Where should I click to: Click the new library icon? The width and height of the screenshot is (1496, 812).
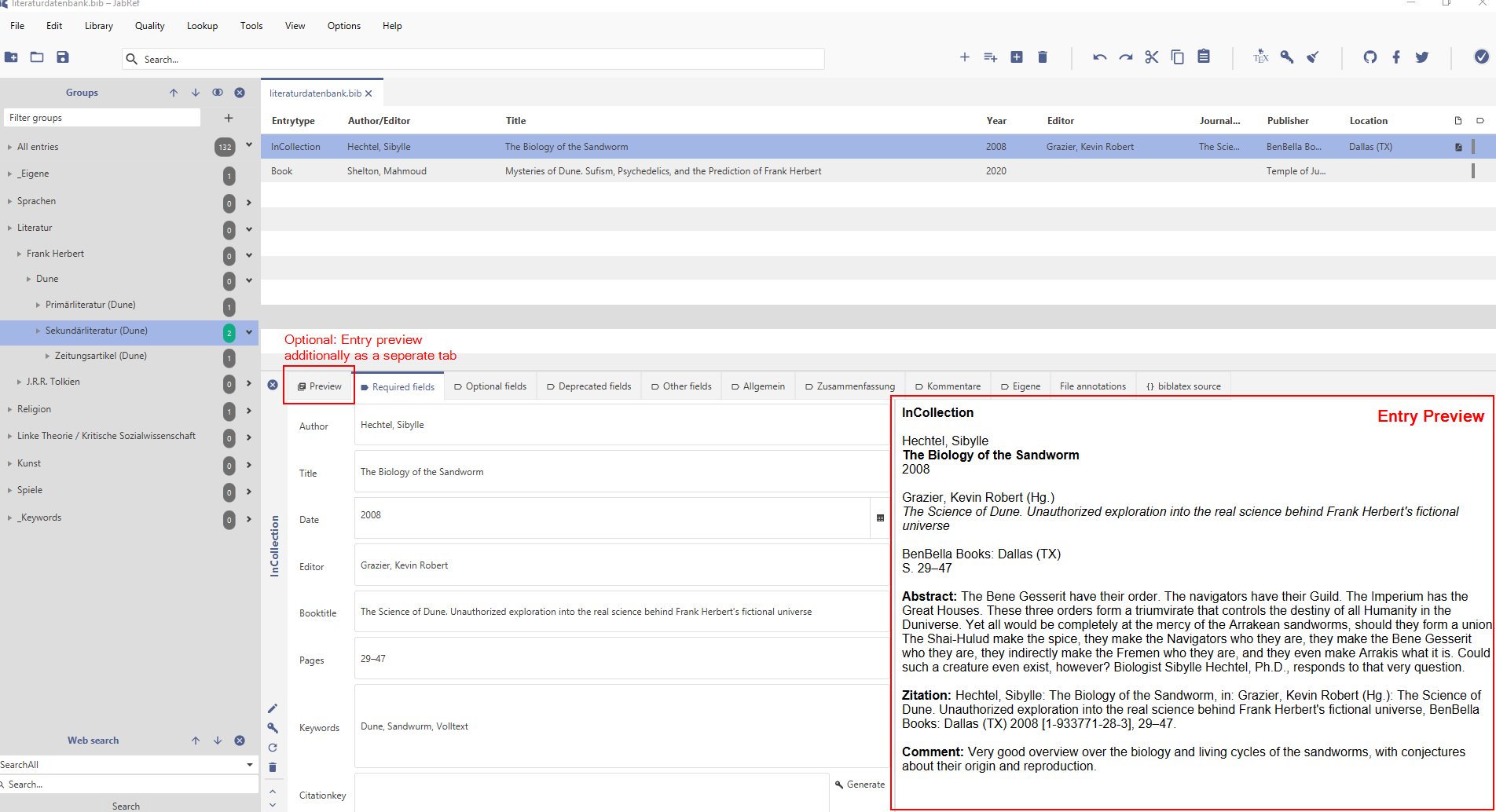coord(11,57)
